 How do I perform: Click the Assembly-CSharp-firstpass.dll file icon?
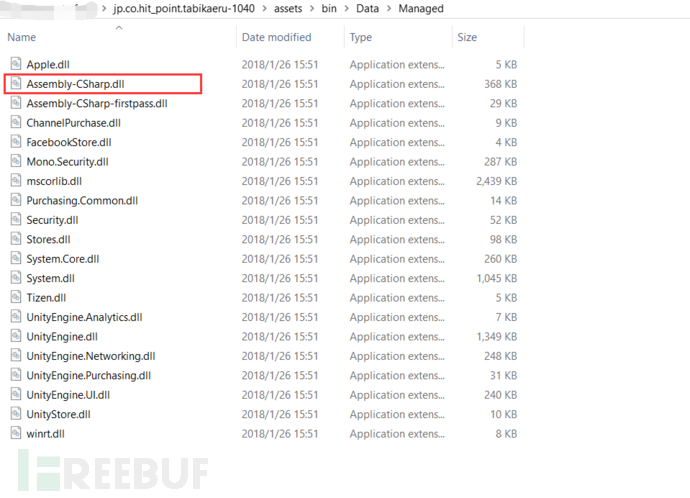[x=16, y=103]
